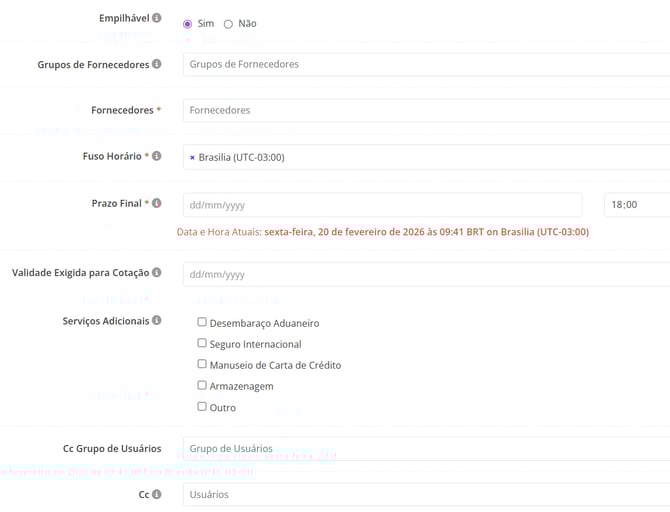The width and height of the screenshot is (670, 512).
Task: Click the Prazo Final info icon
Action: [x=156, y=203]
